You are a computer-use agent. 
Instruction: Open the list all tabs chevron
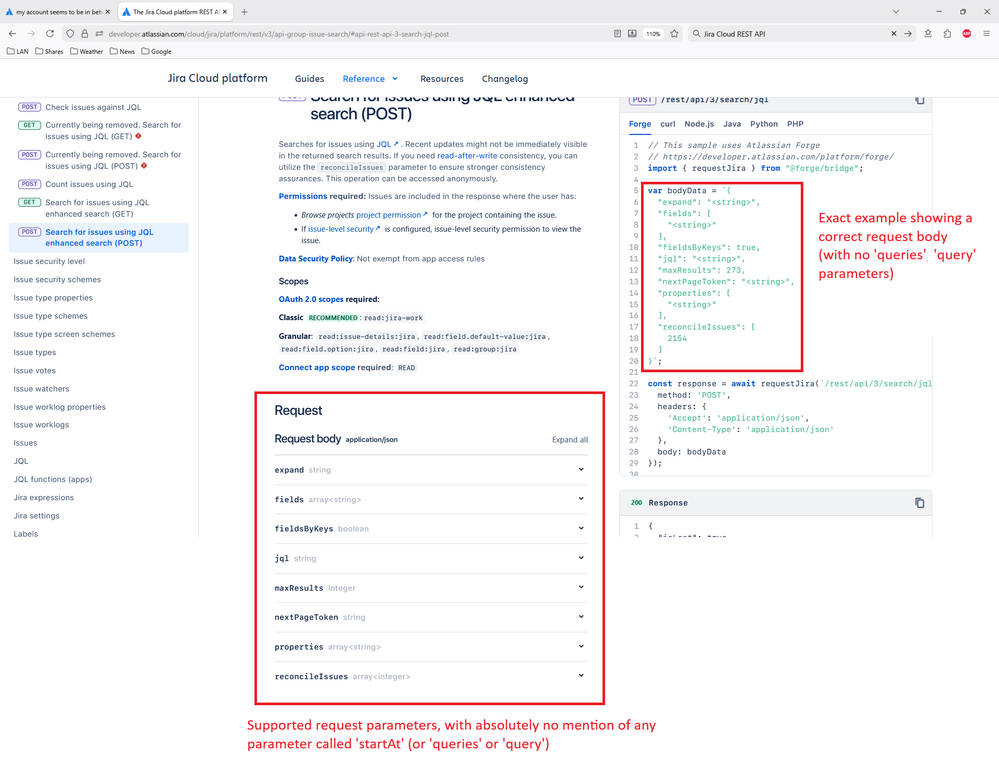tap(896, 11)
